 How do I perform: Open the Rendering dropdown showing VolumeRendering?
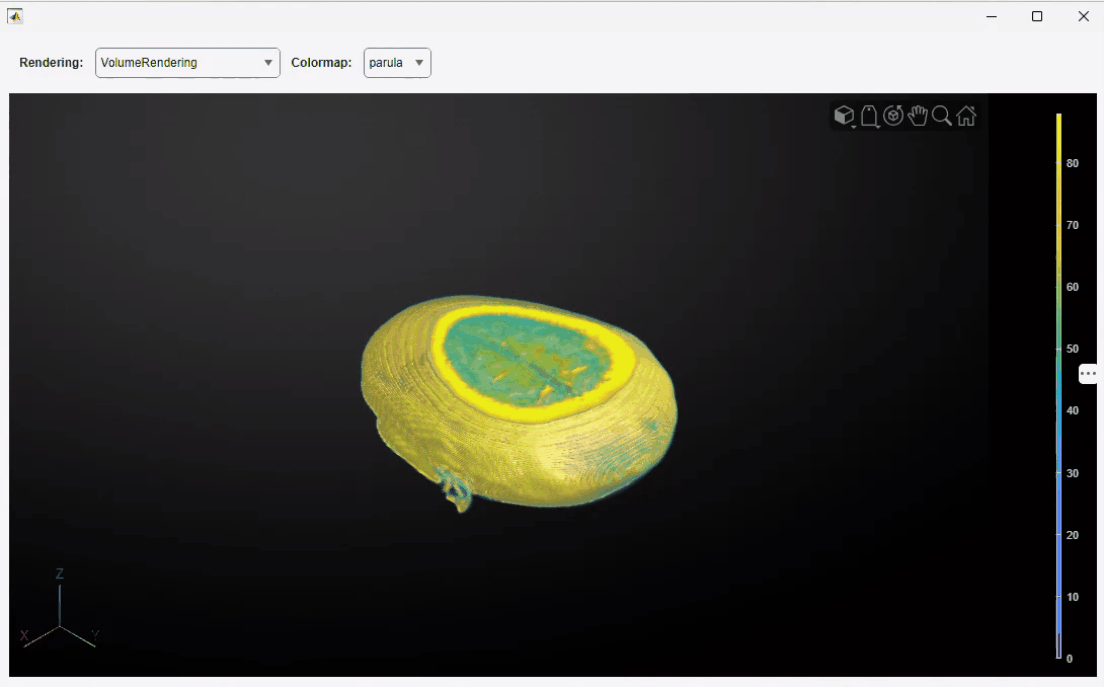187,63
